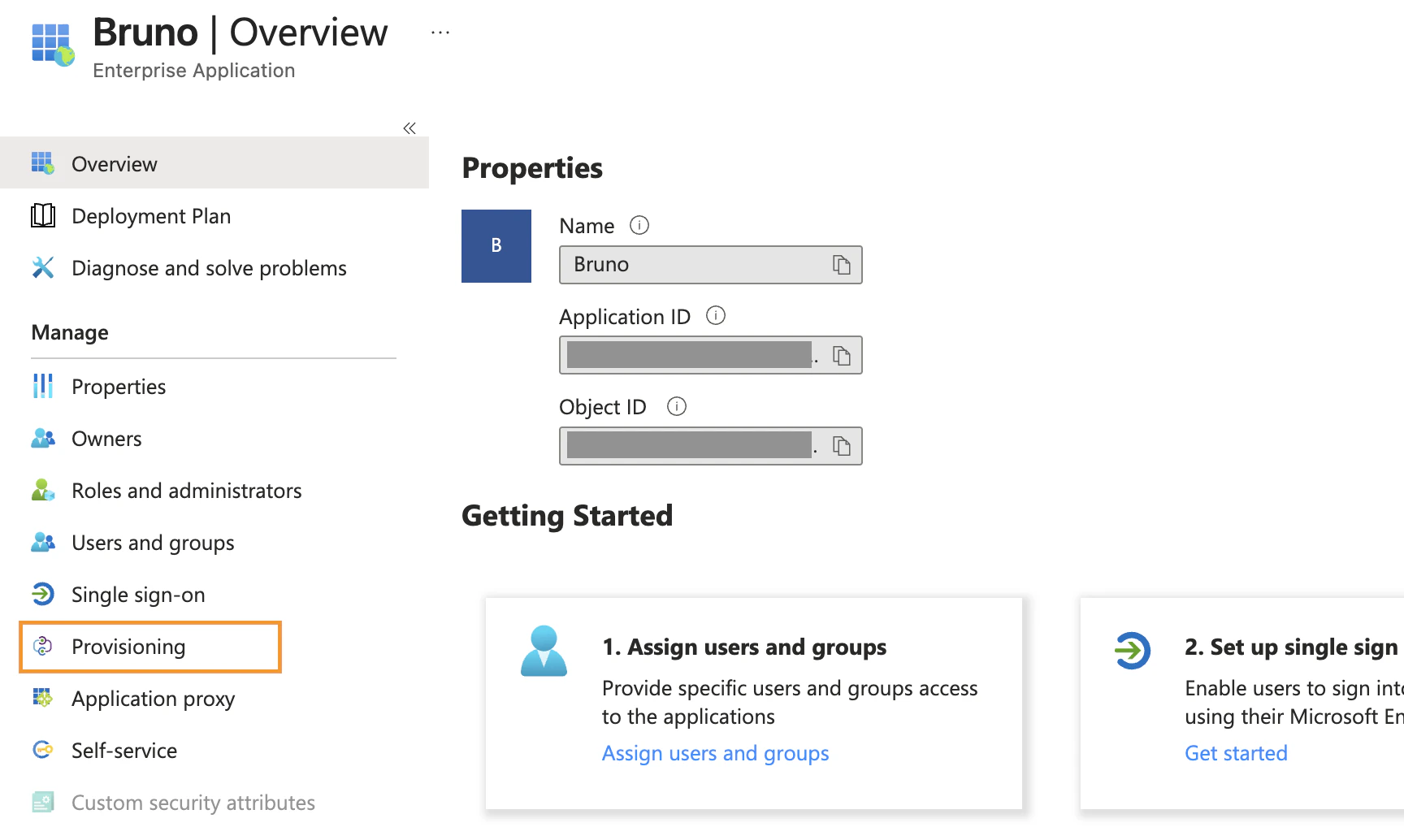This screenshot has height=840, width=1404.
Task: Copy the Object ID value
Action: [843, 445]
